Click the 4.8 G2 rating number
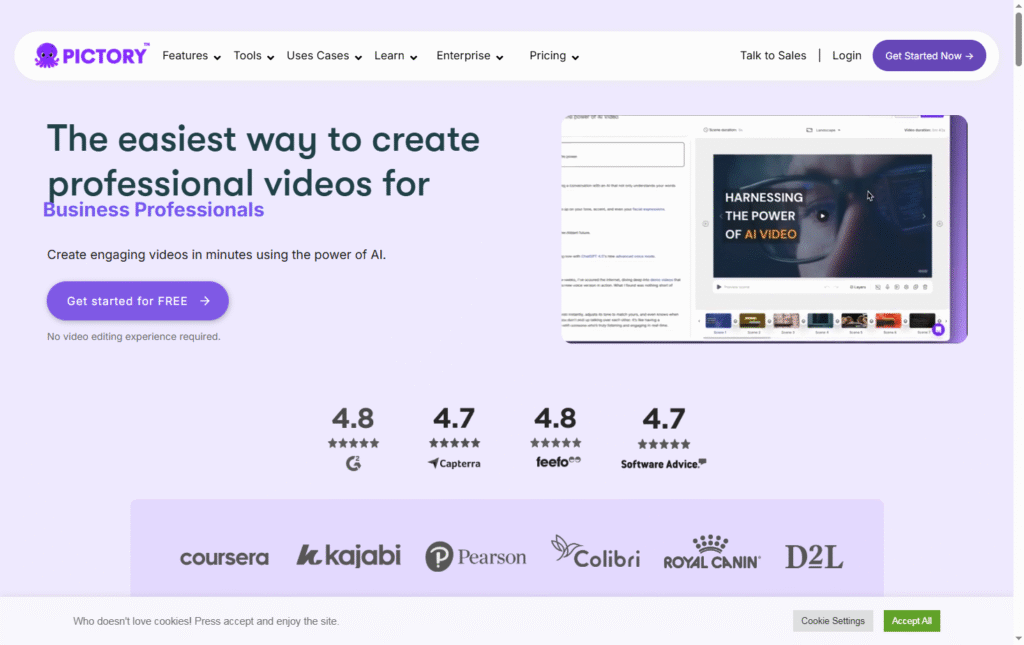This screenshot has width=1024, height=645. [353, 418]
